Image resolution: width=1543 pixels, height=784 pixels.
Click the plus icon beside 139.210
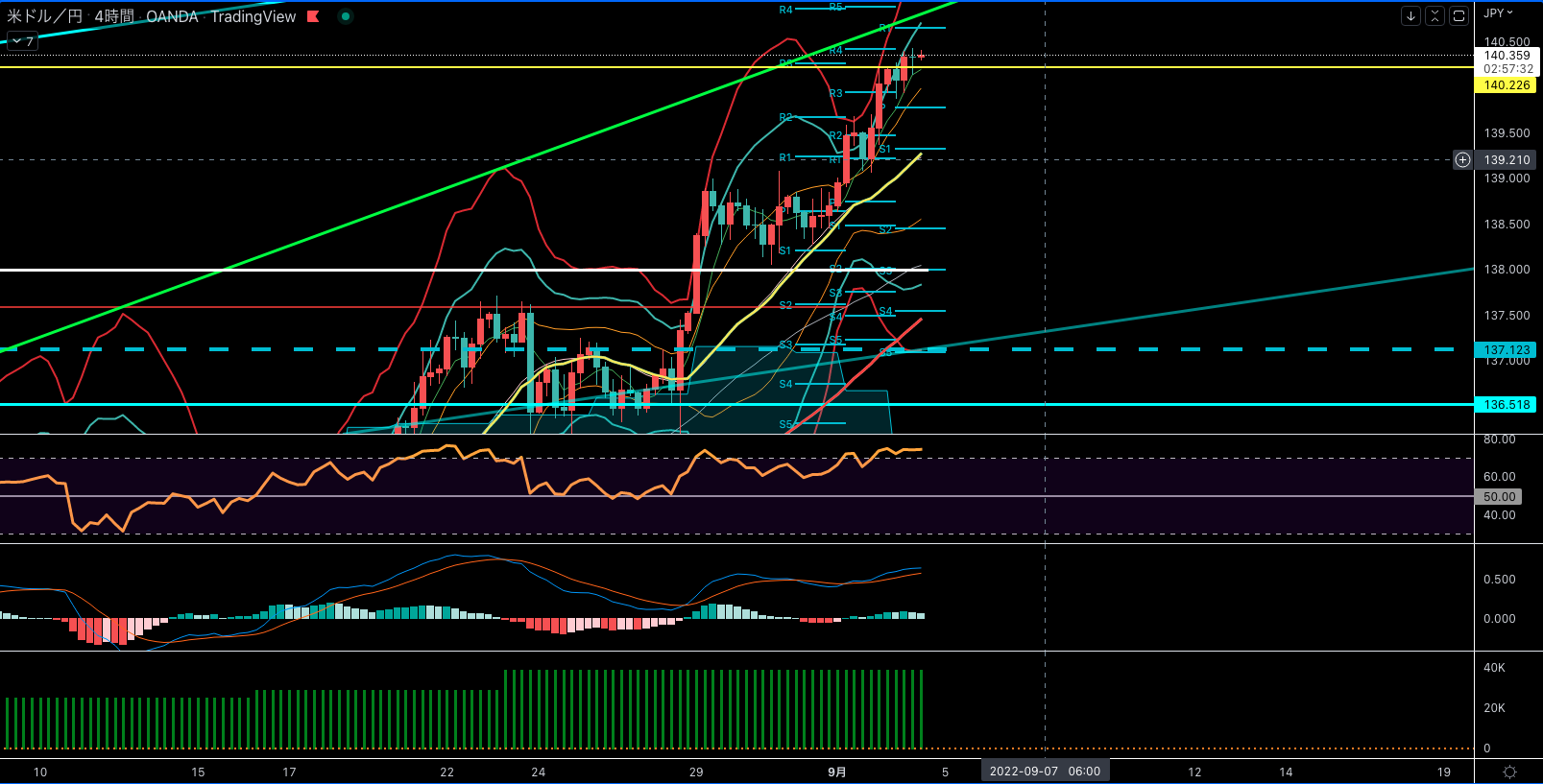(1462, 160)
